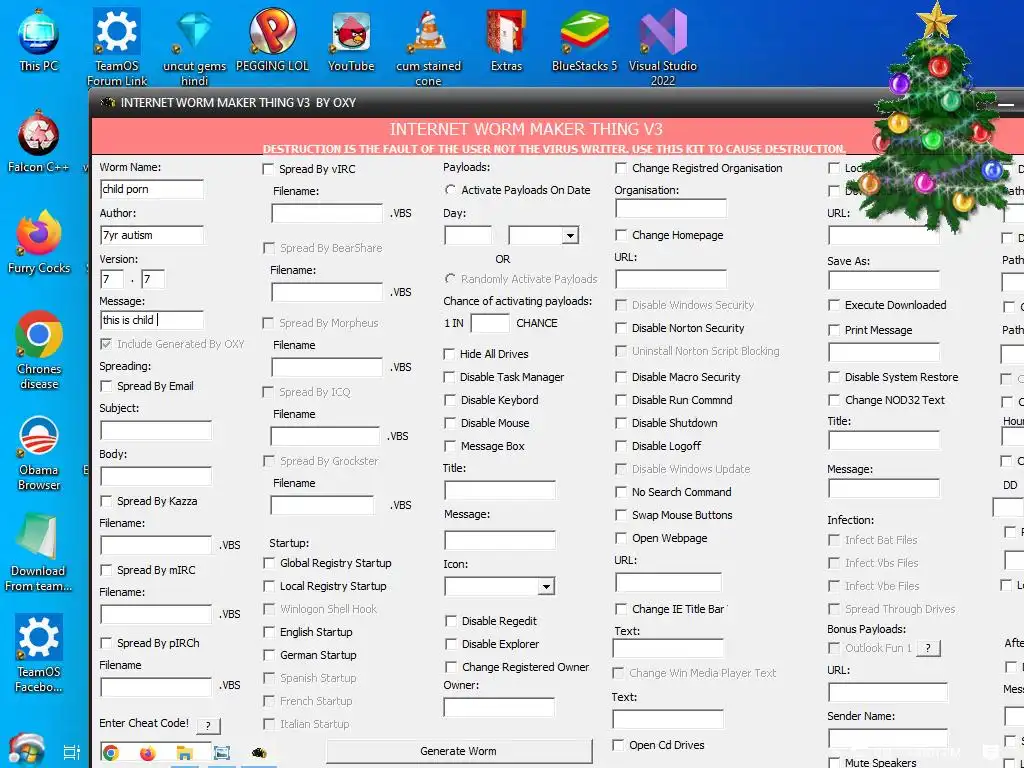The width and height of the screenshot is (1024, 768).
Task: Open the month dropdown beside Day
Action: (x=570, y=236)
